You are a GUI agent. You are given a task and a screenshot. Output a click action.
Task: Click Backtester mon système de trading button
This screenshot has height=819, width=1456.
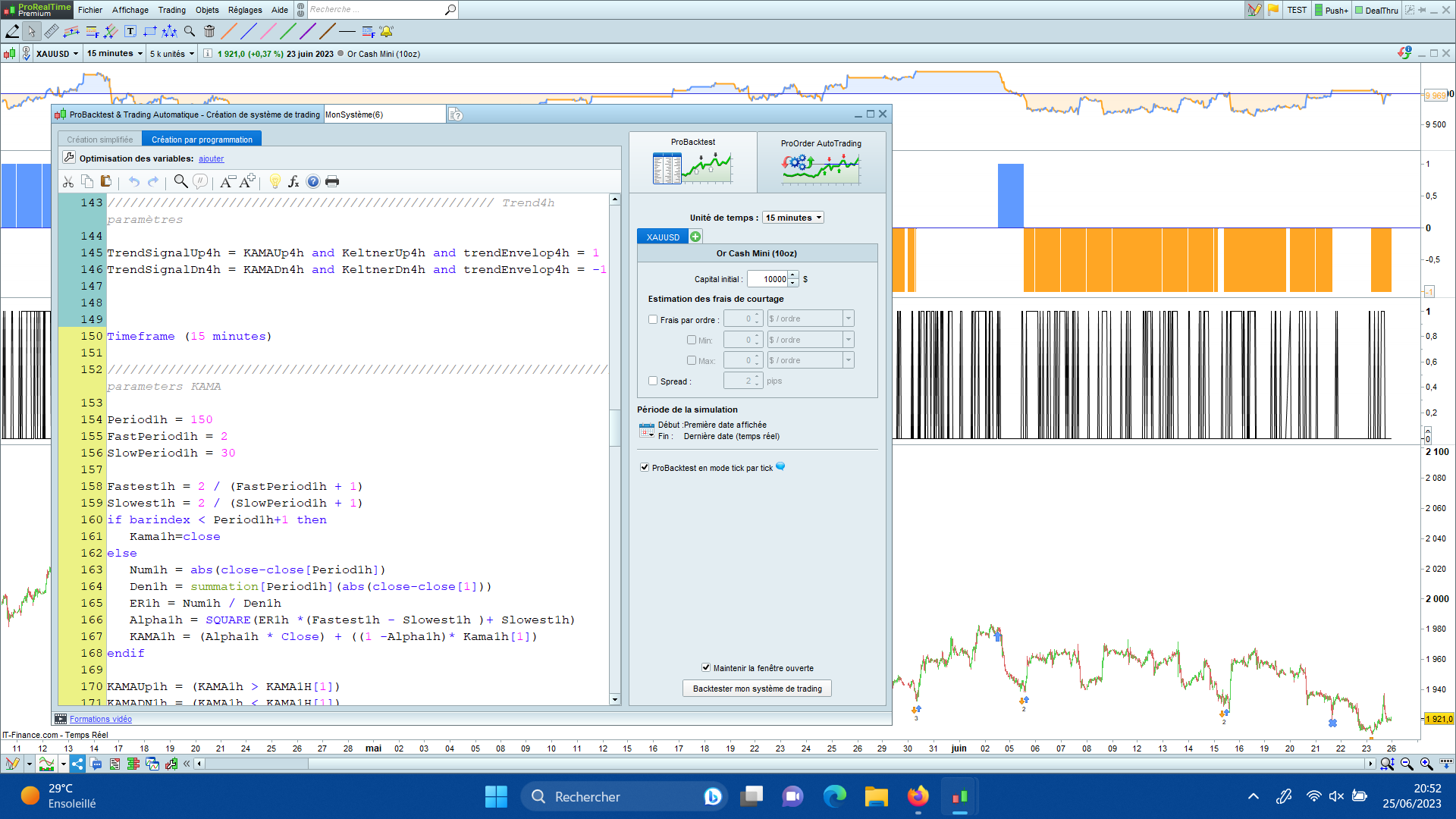(757, 689)
